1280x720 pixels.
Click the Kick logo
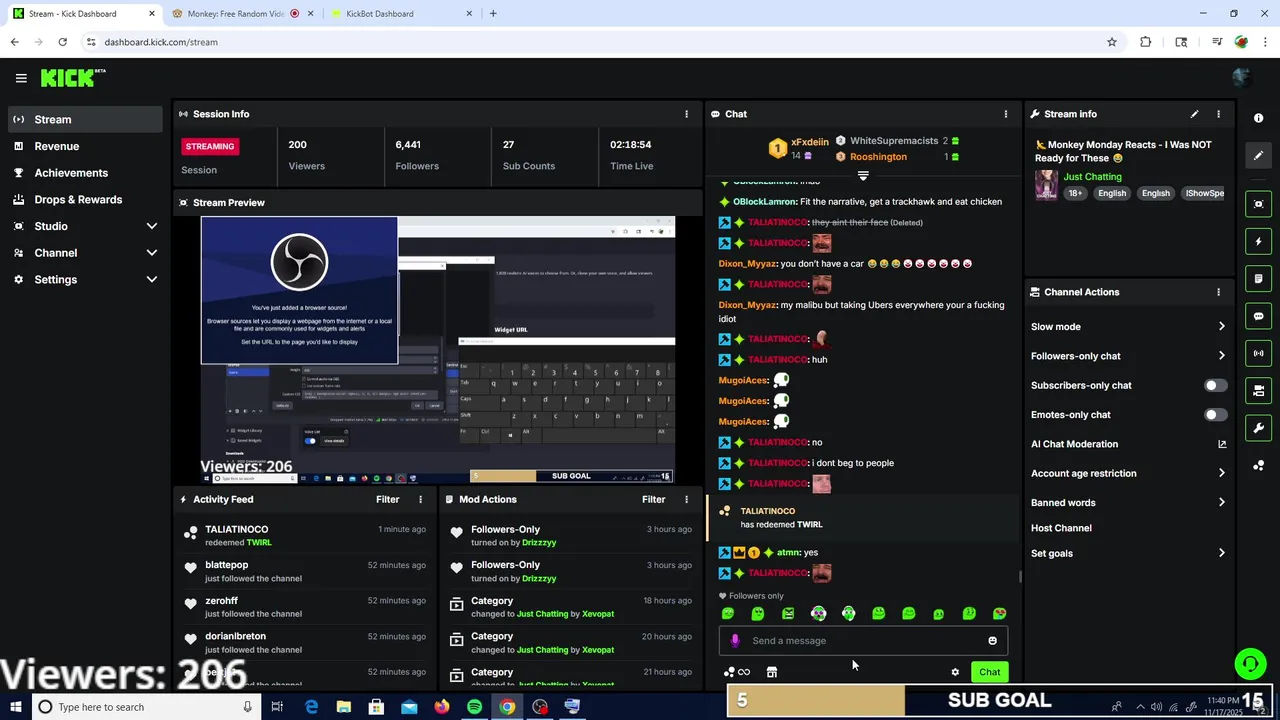(x=72, y=78)
